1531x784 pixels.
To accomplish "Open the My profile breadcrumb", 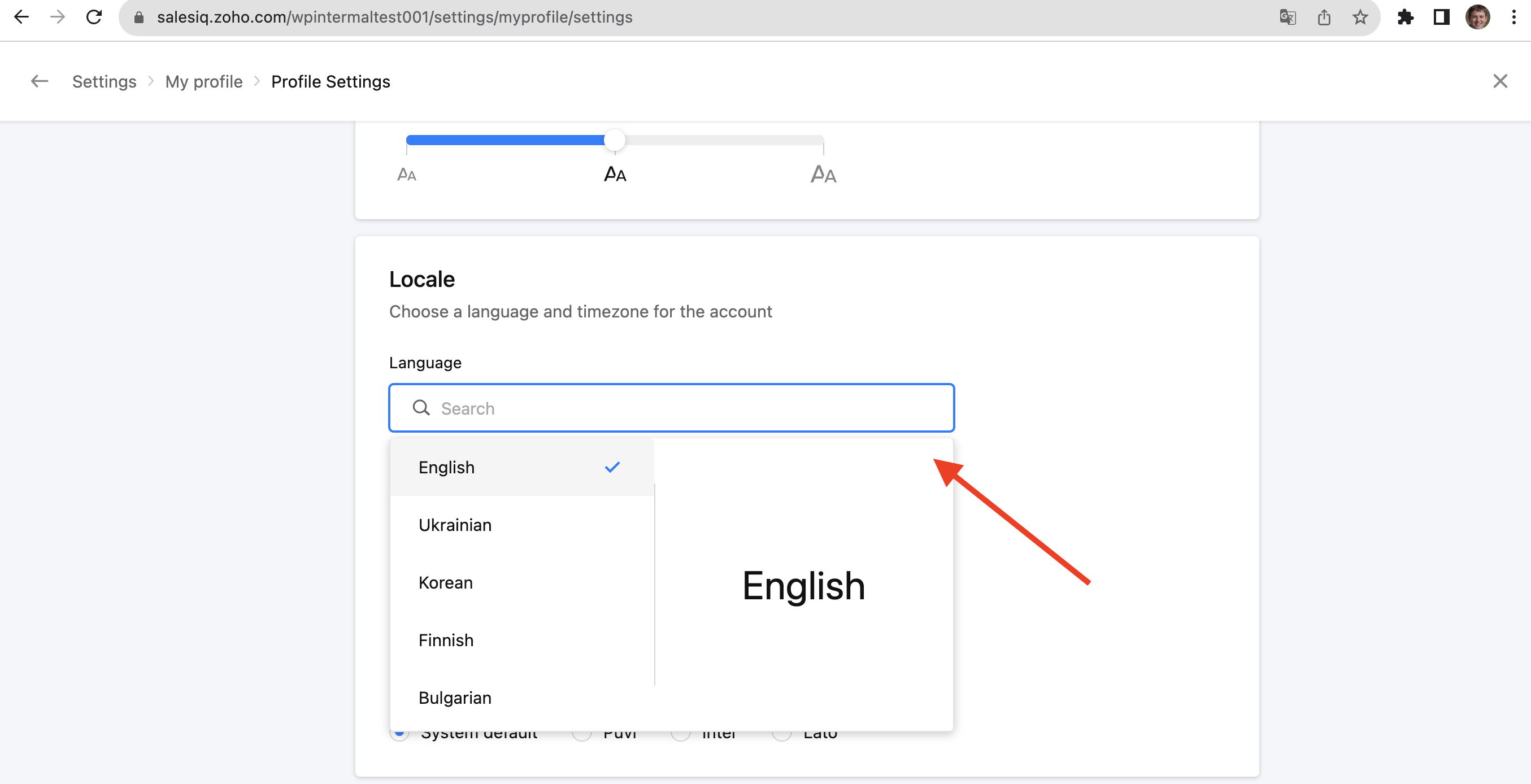I will coord(204,81).
